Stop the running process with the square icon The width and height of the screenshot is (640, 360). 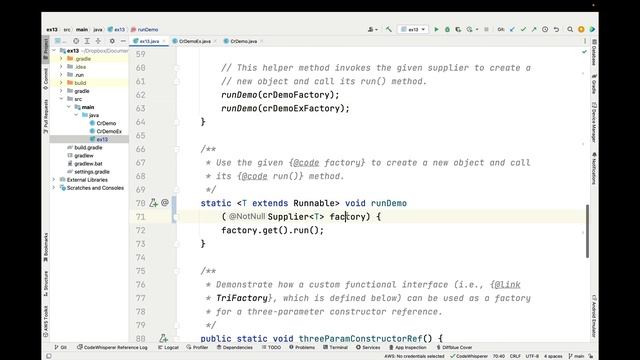click(486, 29)
